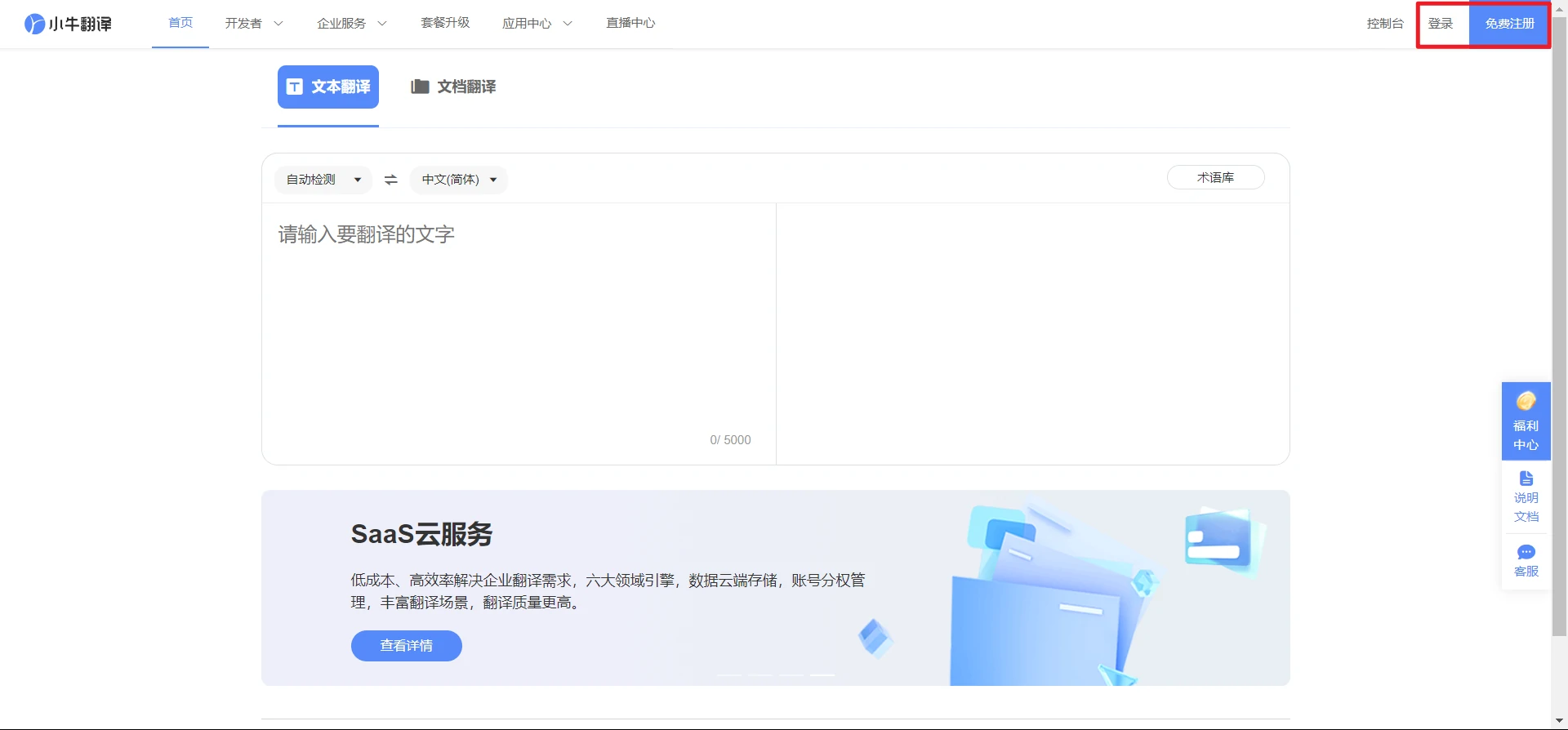This screenshot has width=1568, height=730.
Task: Click the 小牛翻译 logo
Action: pyautogui.click(x=68, y=24)
